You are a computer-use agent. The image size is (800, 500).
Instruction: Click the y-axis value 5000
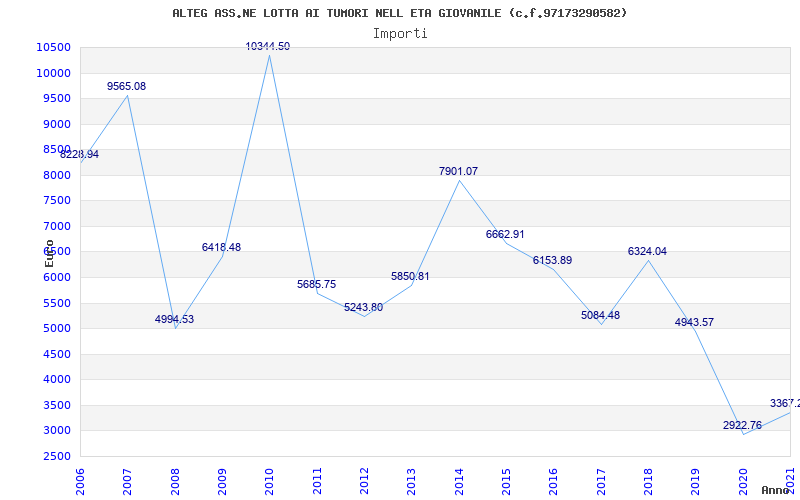pos(56,328)
